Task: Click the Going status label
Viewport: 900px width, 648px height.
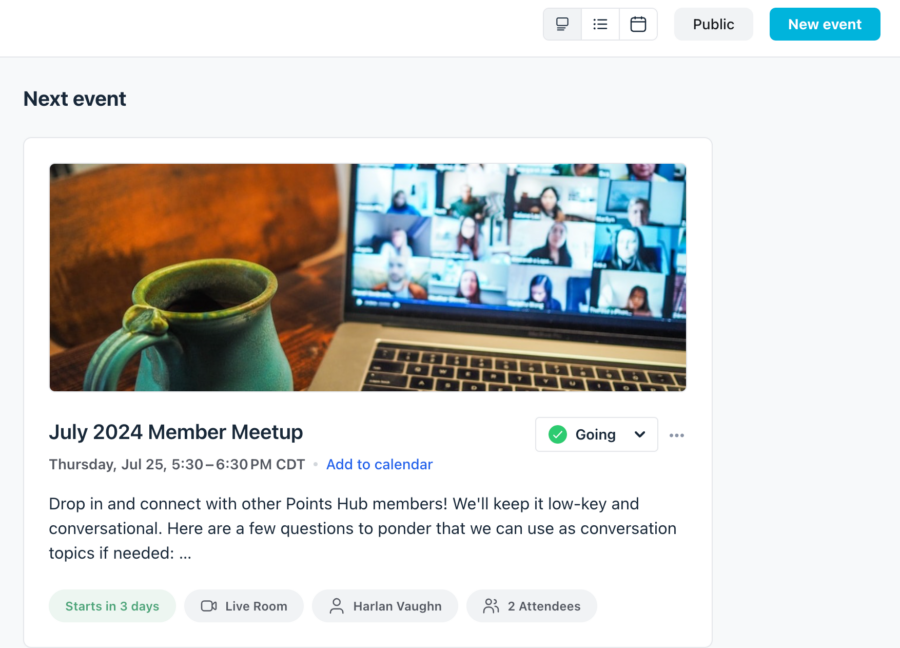Action: tap(595, 435)
